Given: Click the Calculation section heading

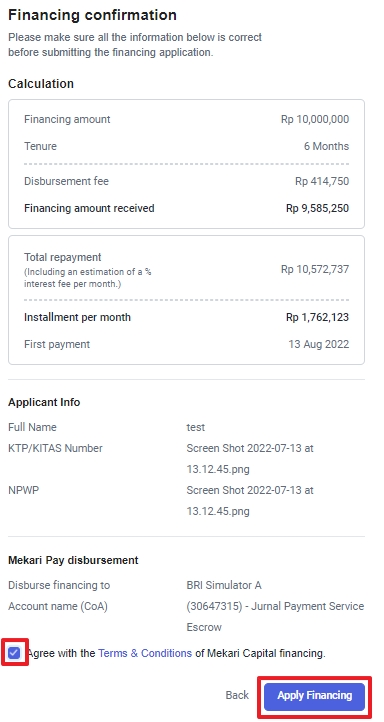Looking at the screenshot, I should pyautogui.click(x=41, y=84).
